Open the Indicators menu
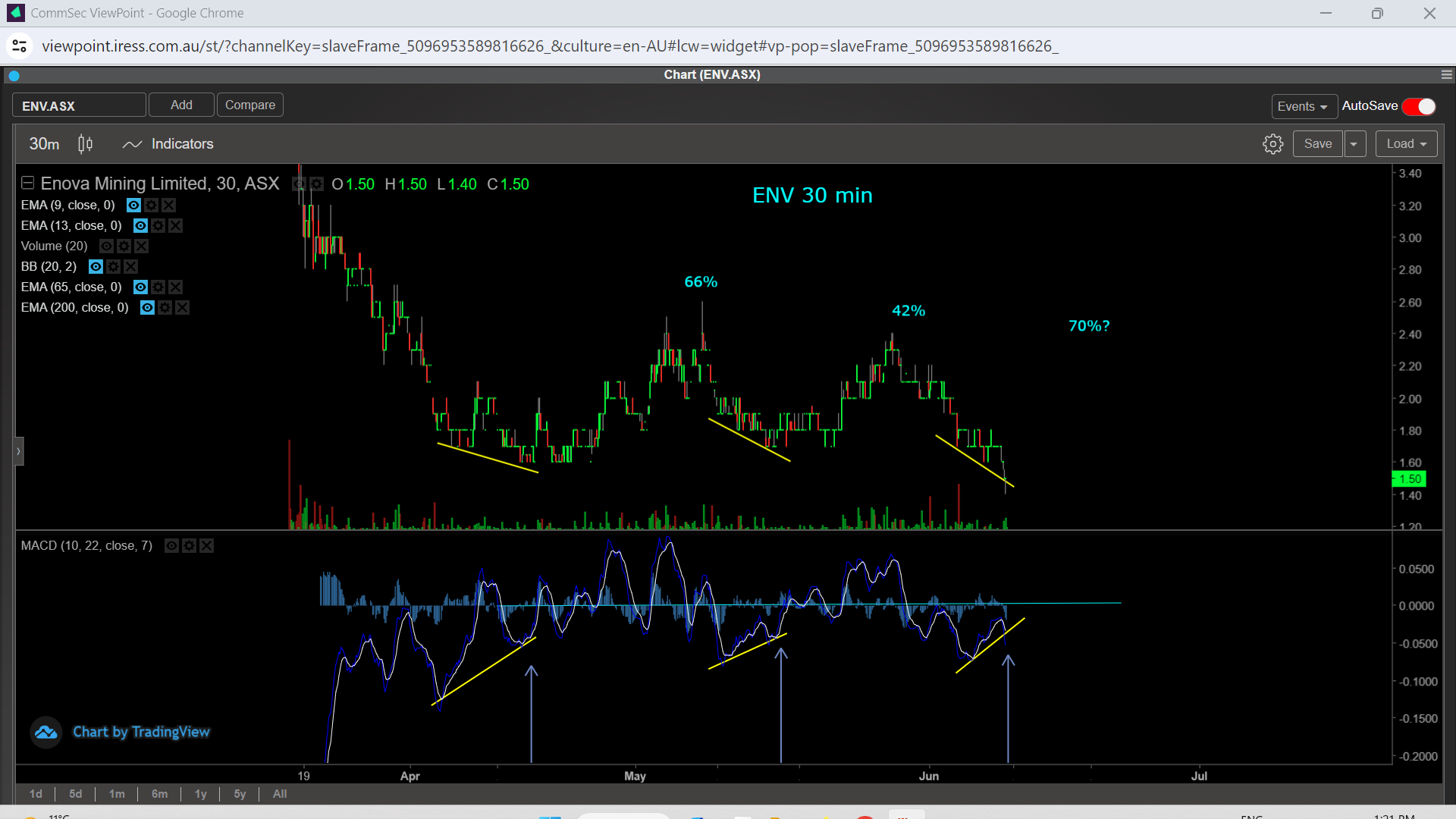The image size is (1456, 819). click(168, 144)
